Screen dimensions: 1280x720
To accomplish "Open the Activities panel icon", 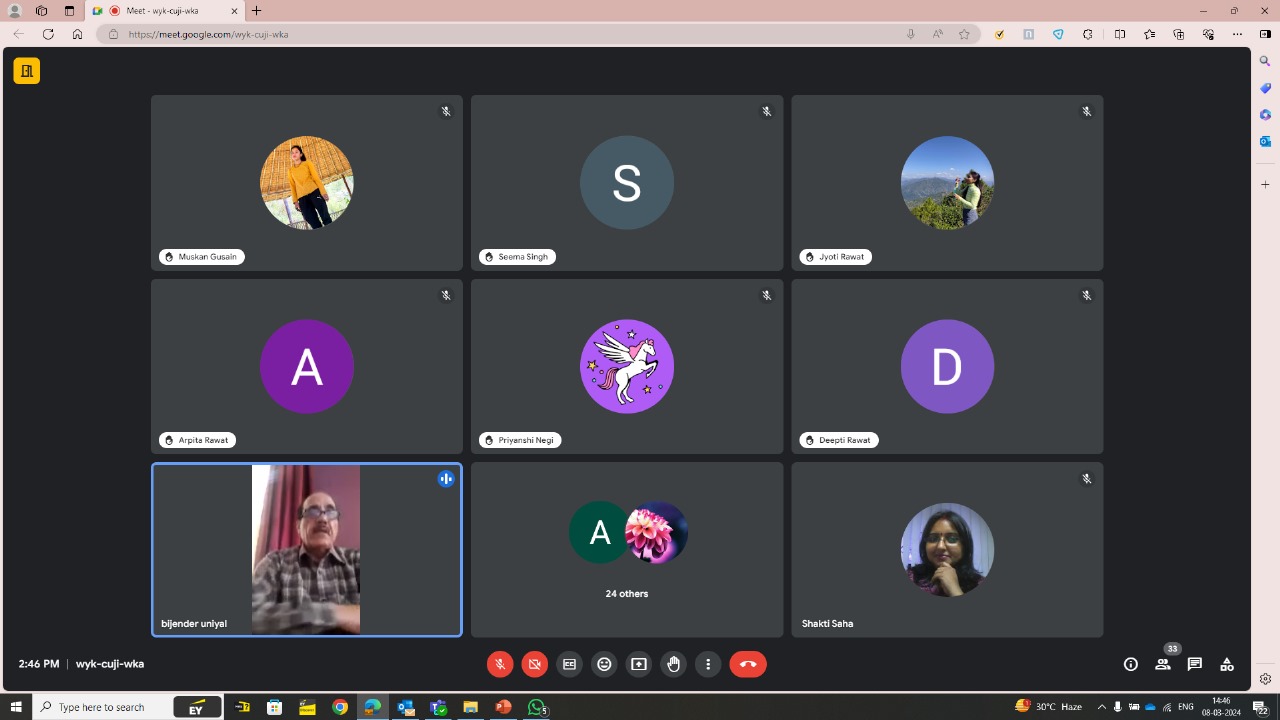I will (x=1227, y=664).
